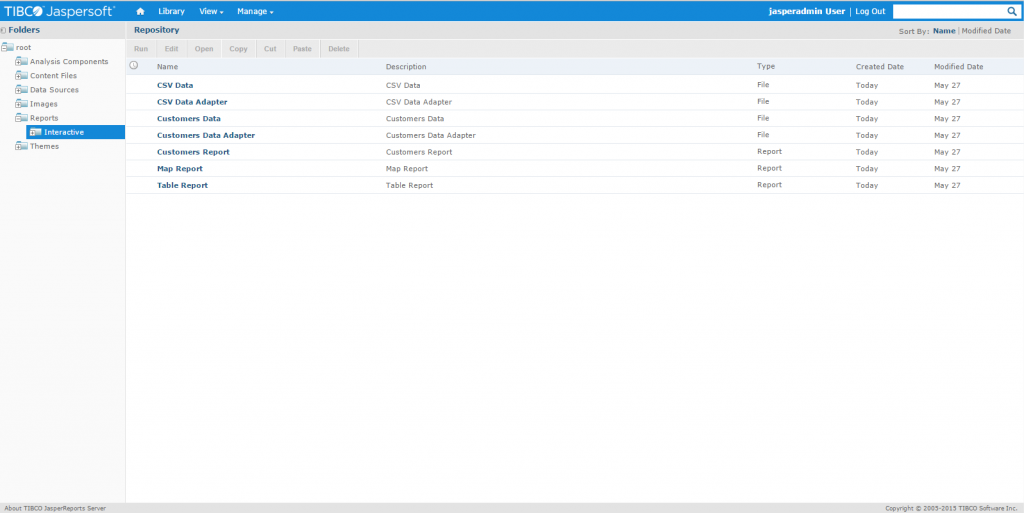Run the Map Report
This screenshot has width=1024, height=513.
click(180, 169)
